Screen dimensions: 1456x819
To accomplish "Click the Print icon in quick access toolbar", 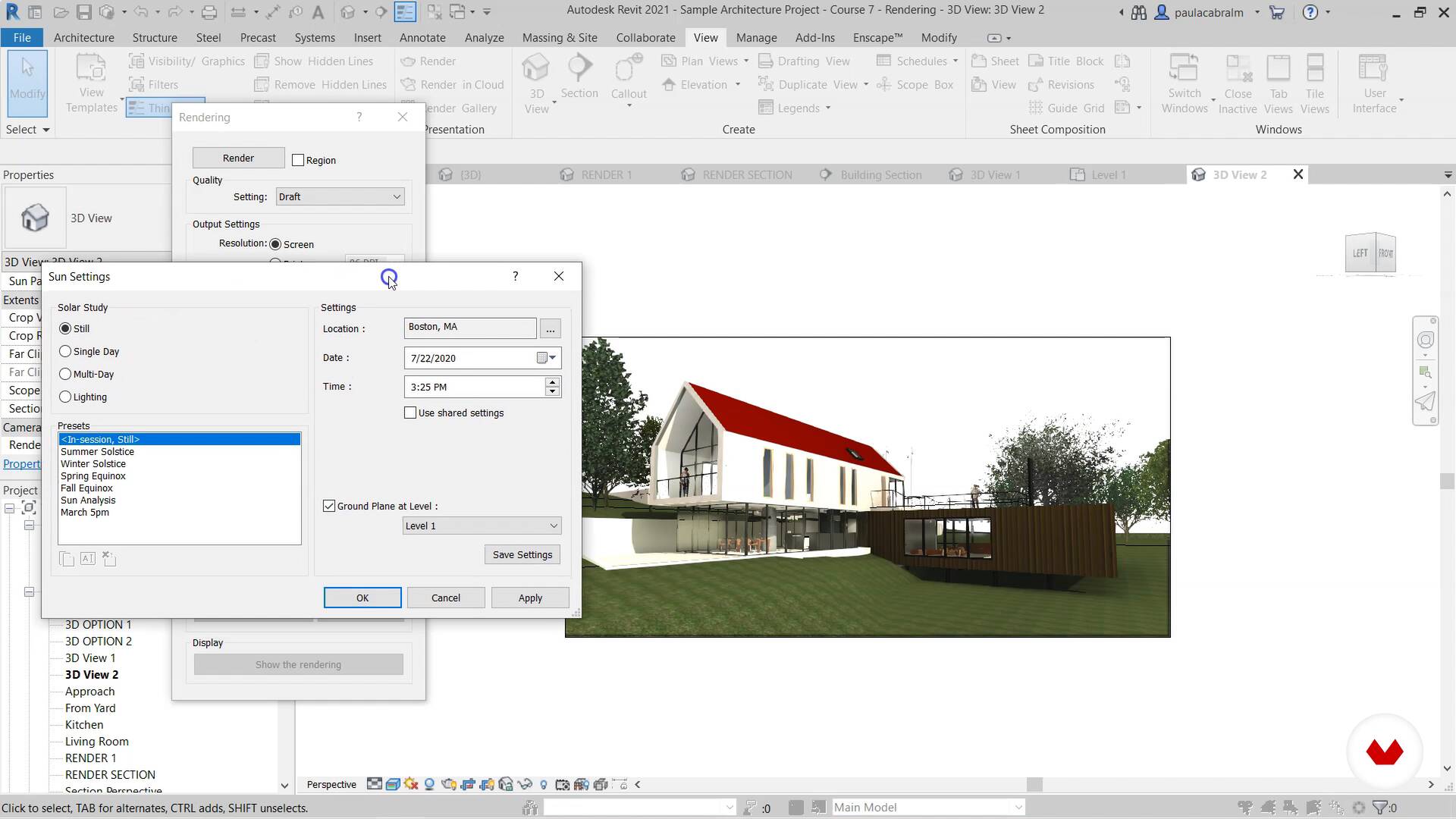I will click(209, 12).
